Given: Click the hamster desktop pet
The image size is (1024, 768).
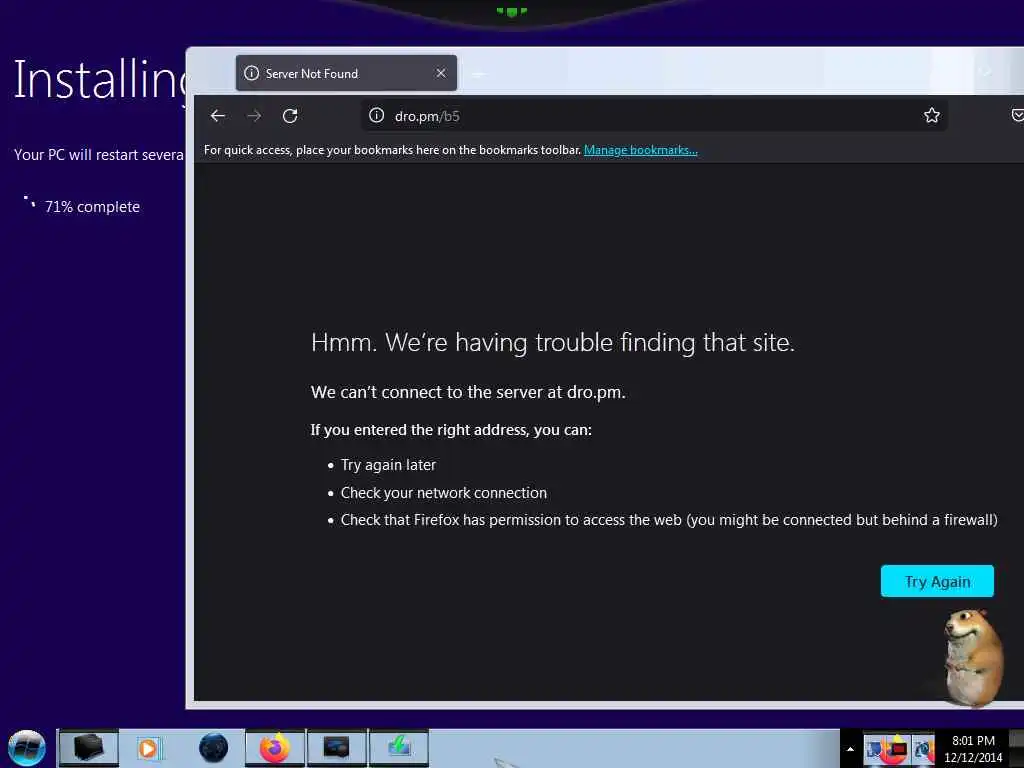Looking at the screenshot, I should point(972,658).
